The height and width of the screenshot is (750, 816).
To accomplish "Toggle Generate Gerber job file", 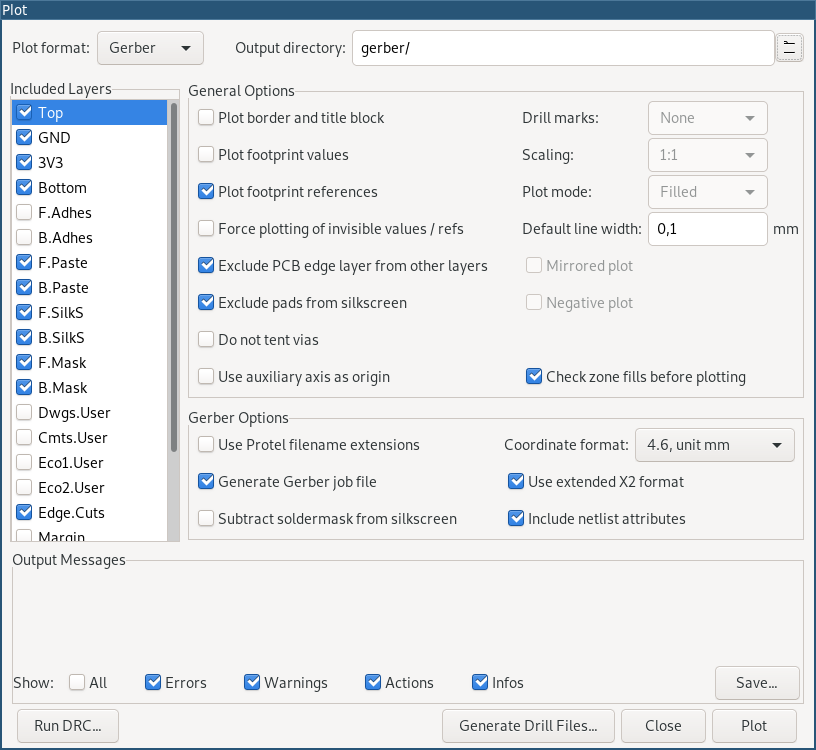I will pyautogui.click(x=206, y=481).
